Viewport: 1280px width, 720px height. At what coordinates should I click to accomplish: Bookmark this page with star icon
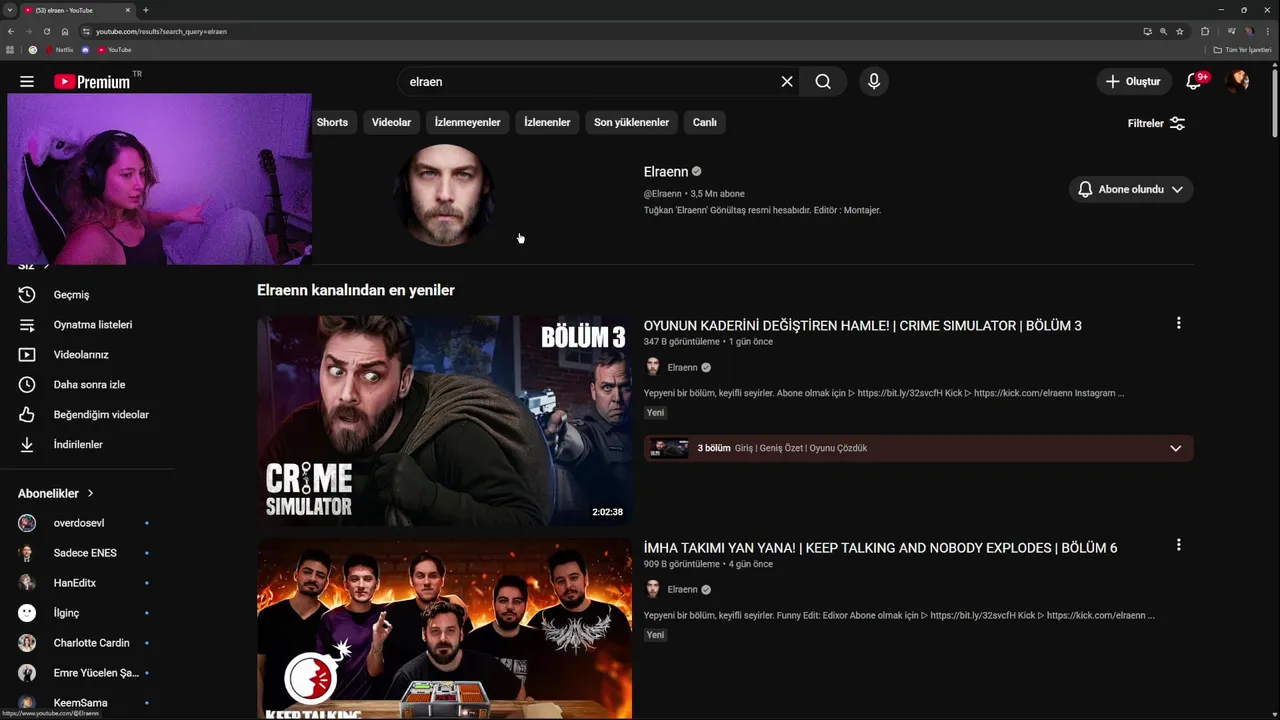point(1180,31)
